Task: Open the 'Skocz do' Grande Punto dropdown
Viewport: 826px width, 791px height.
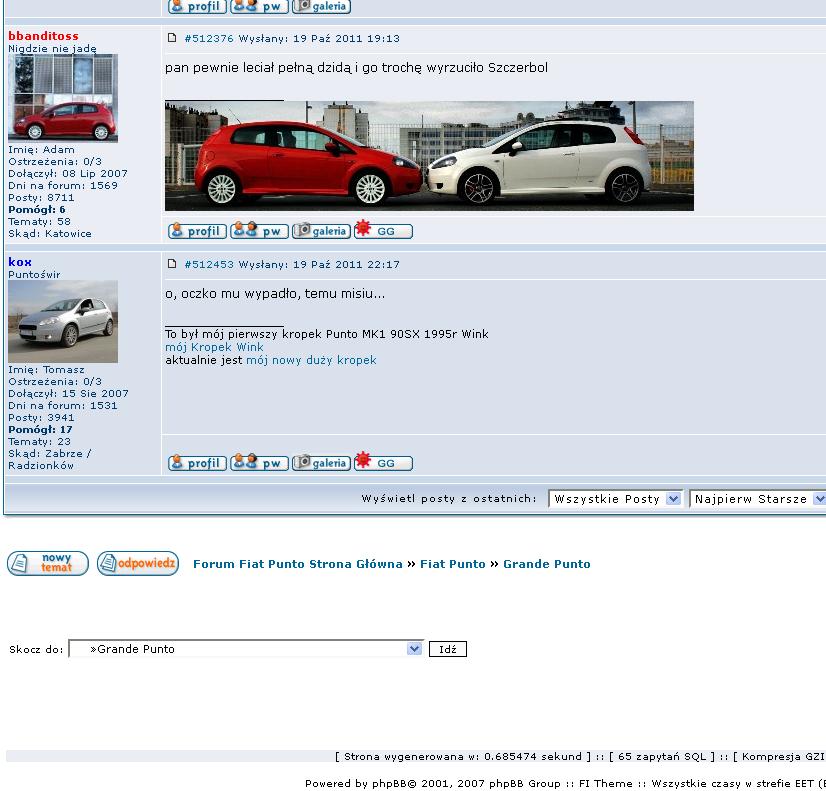Action: 246,649
